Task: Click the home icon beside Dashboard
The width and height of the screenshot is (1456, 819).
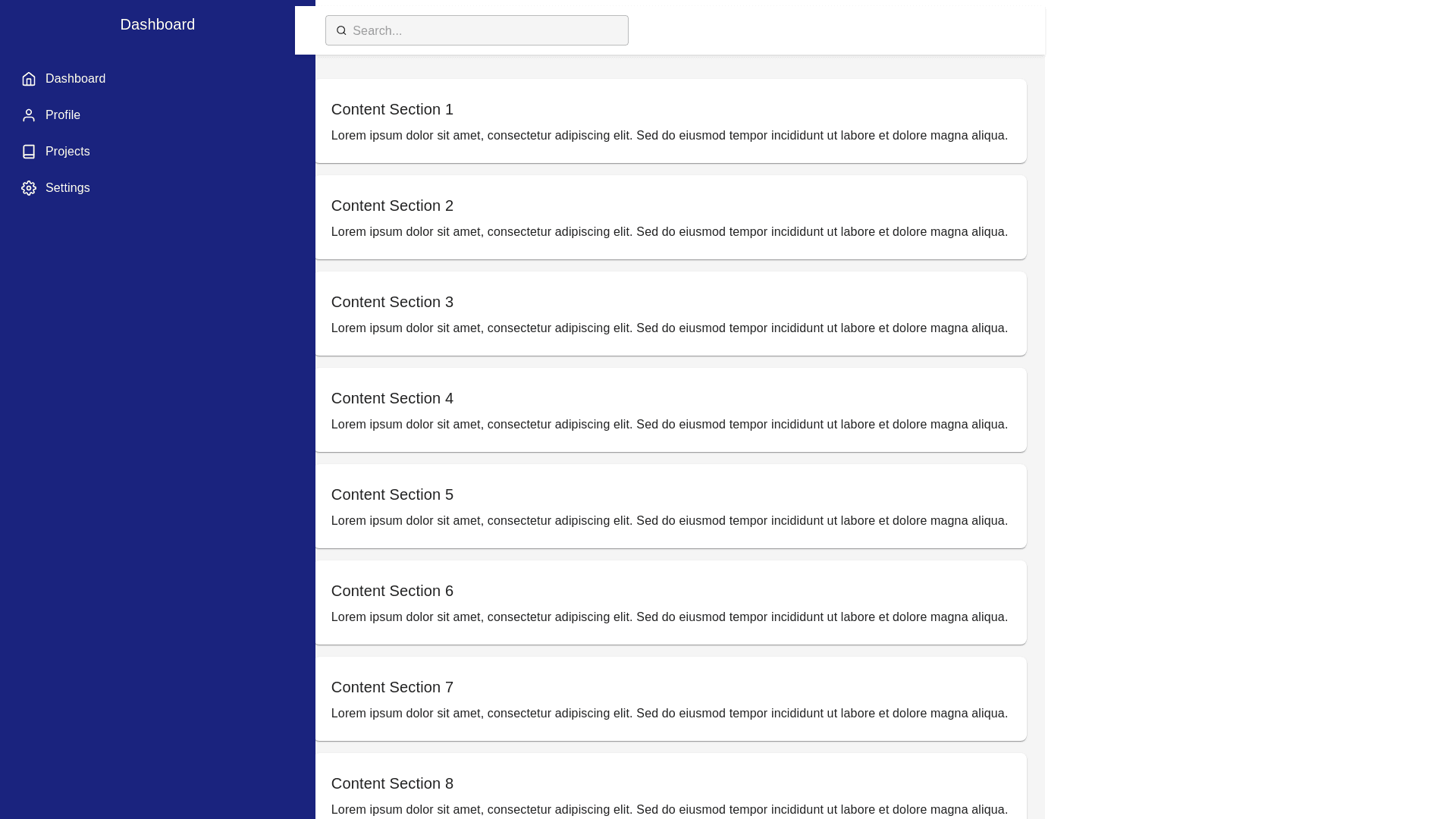Action: pos(29,79)
